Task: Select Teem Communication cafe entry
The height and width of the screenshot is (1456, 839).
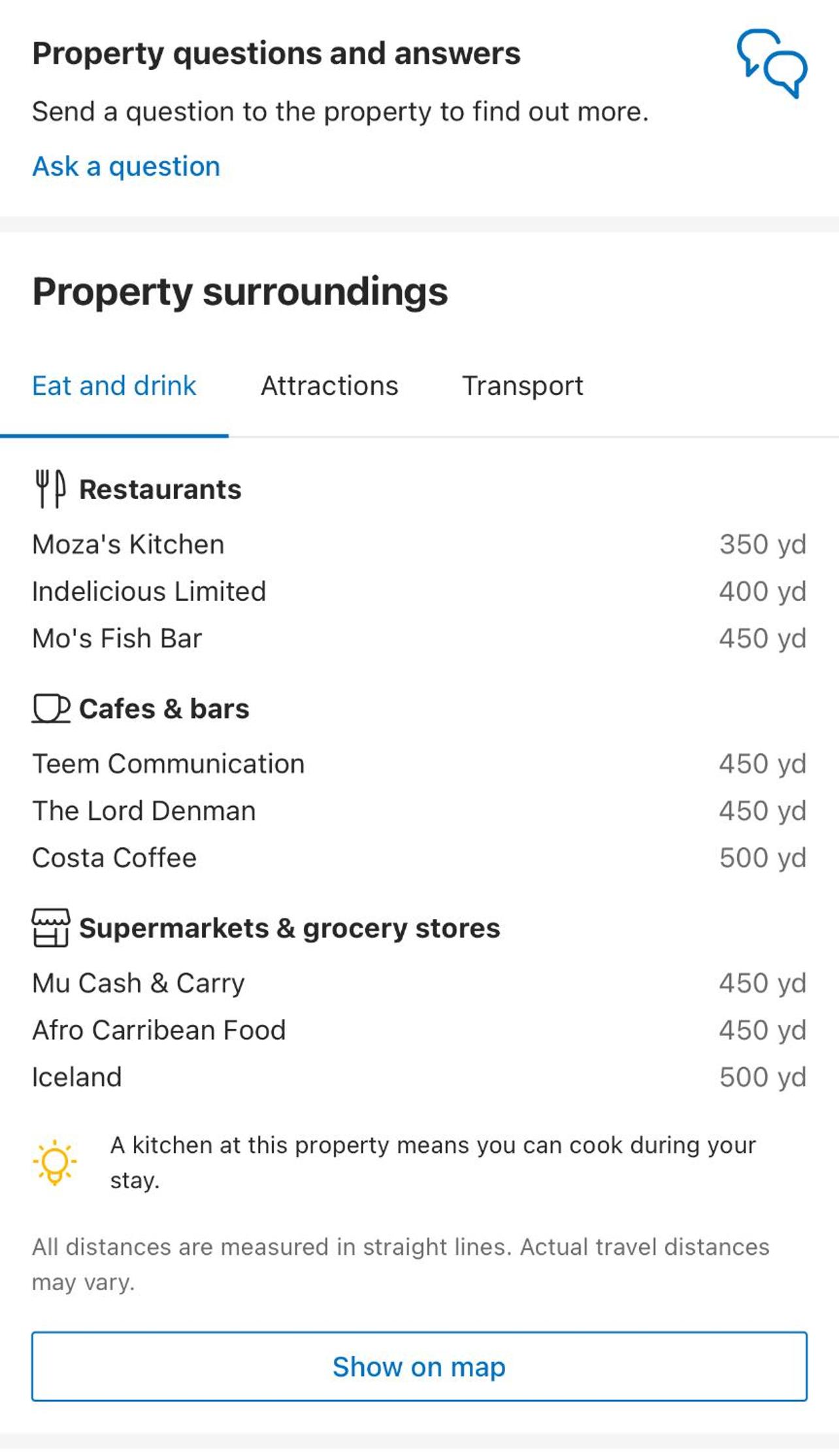Action: [x=419, y=764]
